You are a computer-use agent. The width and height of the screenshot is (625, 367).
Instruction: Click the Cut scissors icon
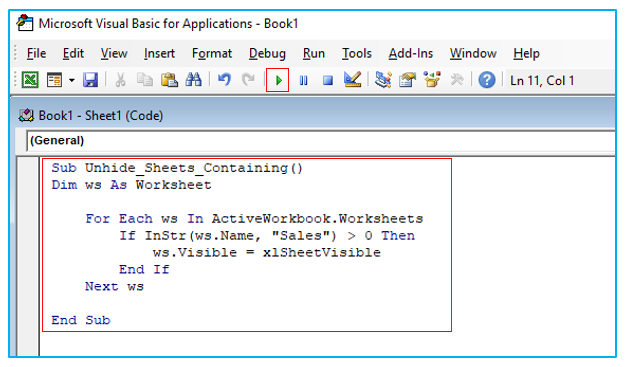pos(120,80)
